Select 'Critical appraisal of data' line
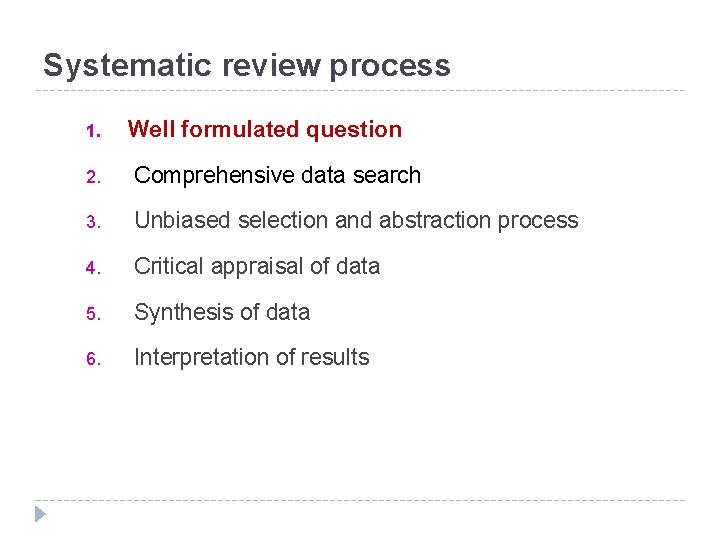Image resolution: width=720 pixels, height=540 pixels. point(257,266)
